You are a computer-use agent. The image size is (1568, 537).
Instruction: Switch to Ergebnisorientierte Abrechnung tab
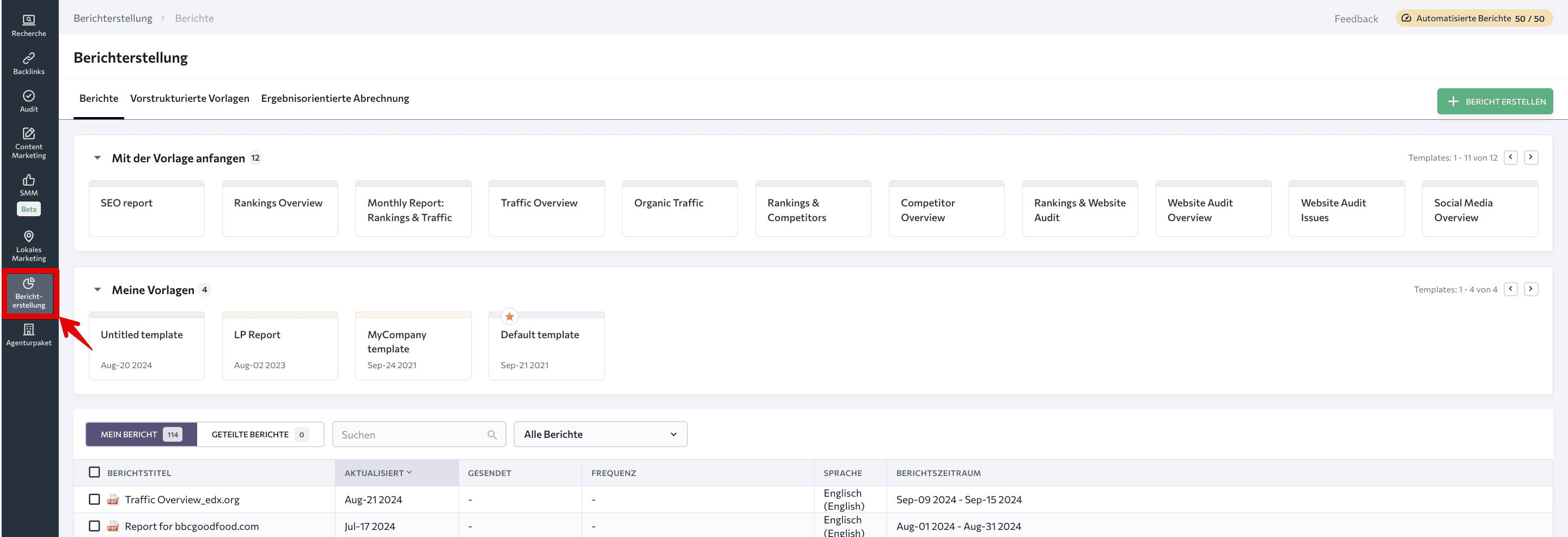click(x=335, y=99)
